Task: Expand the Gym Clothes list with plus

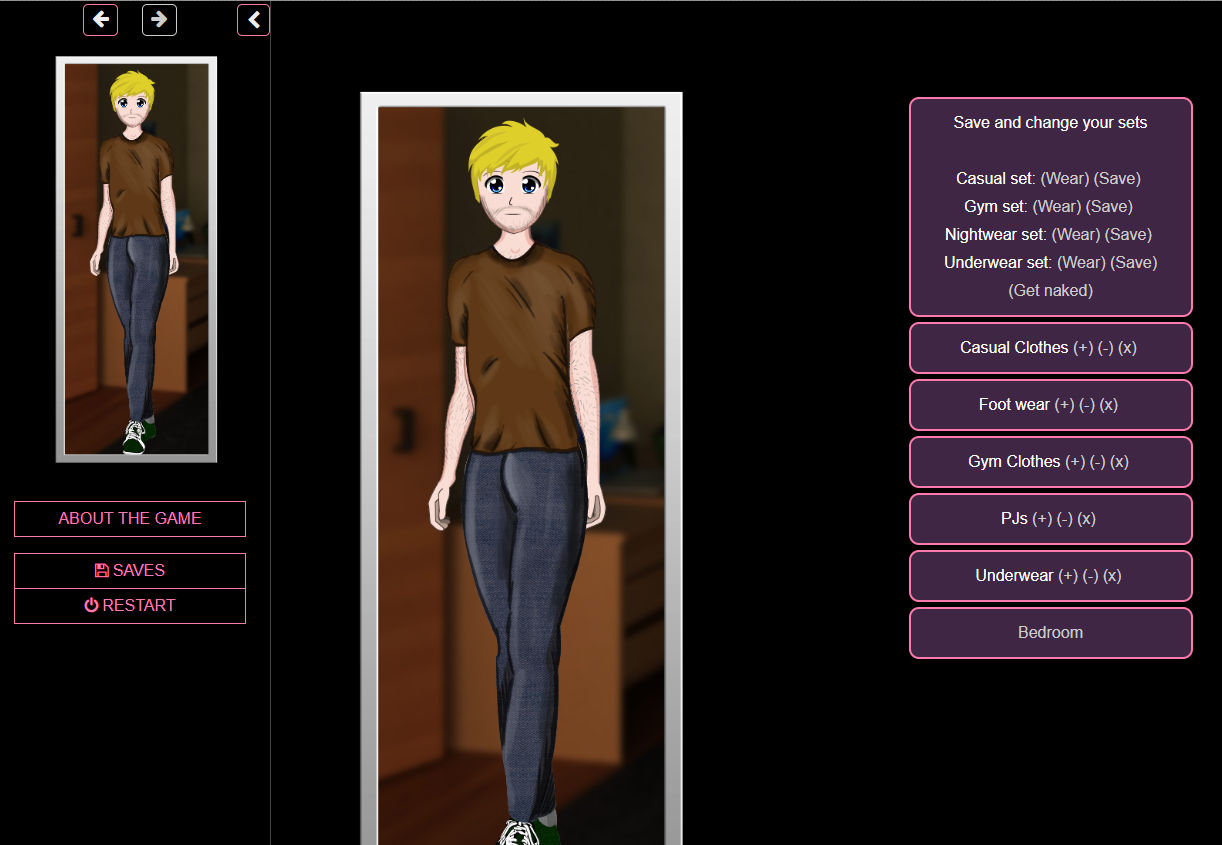Action: [x=1075, y=462]
